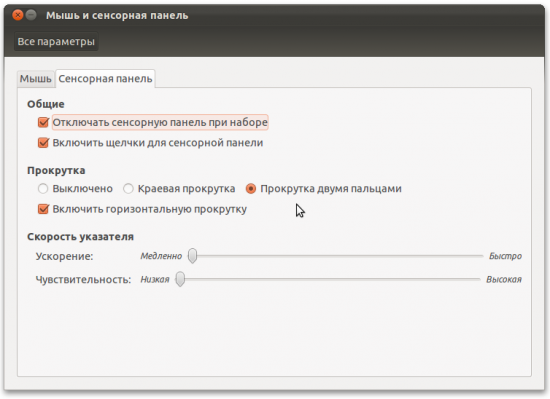Click the window title 'Мышь и сенсорная панель'
The width and height of the screenshot is (550, 399).
click(117, 15)
